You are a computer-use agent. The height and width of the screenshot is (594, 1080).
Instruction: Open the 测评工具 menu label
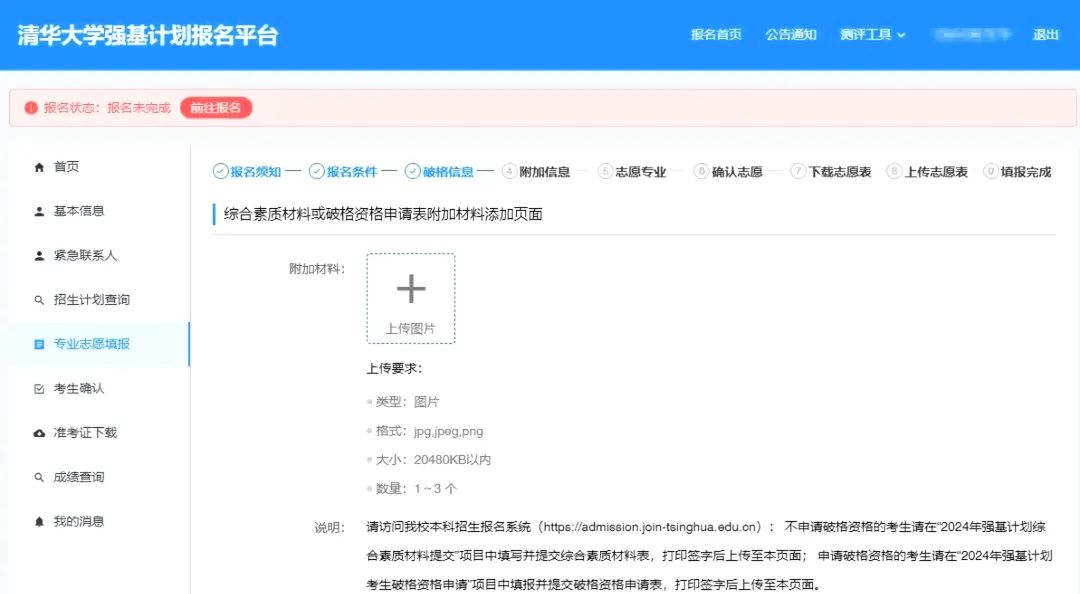[866, 34]
